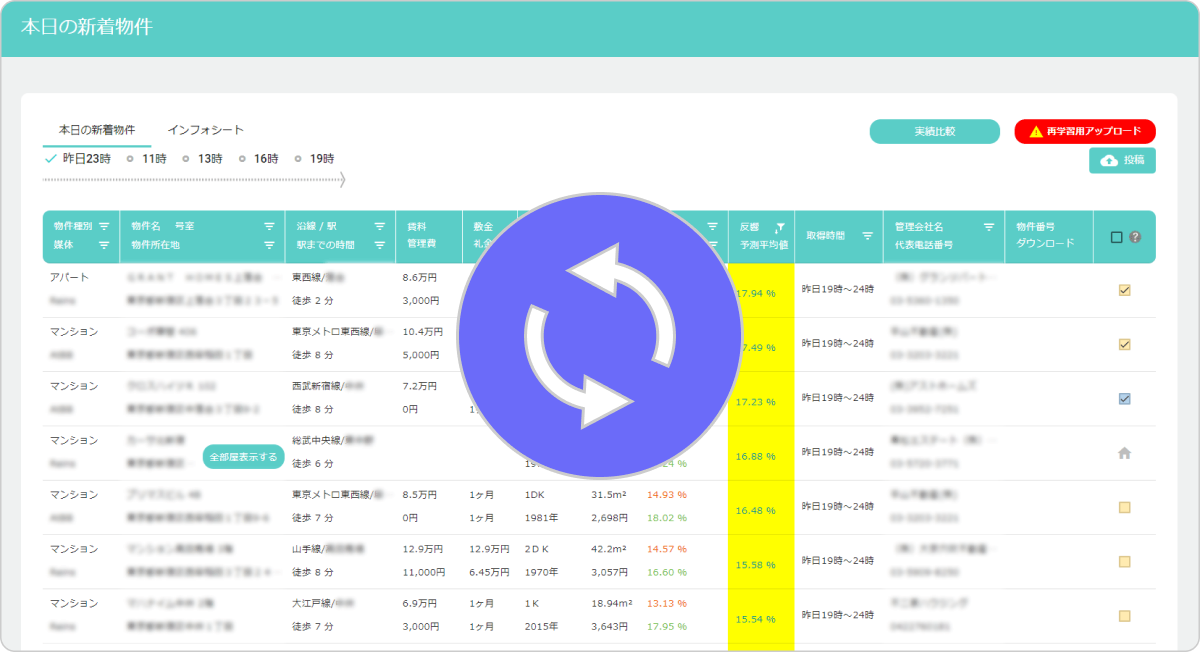
Task: Click the filter icon beside 沿線 / 駅
Action: point(380,226)
